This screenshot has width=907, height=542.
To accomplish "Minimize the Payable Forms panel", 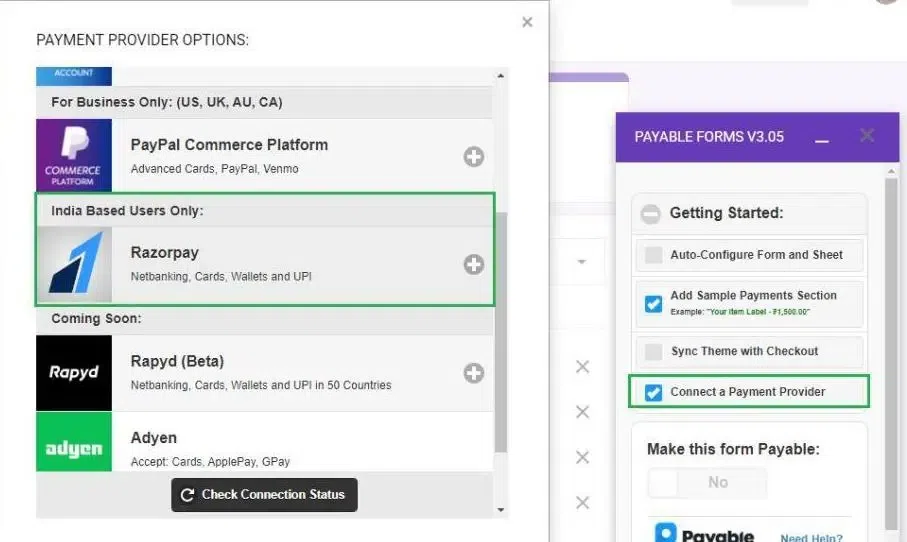I will point(822,138).
